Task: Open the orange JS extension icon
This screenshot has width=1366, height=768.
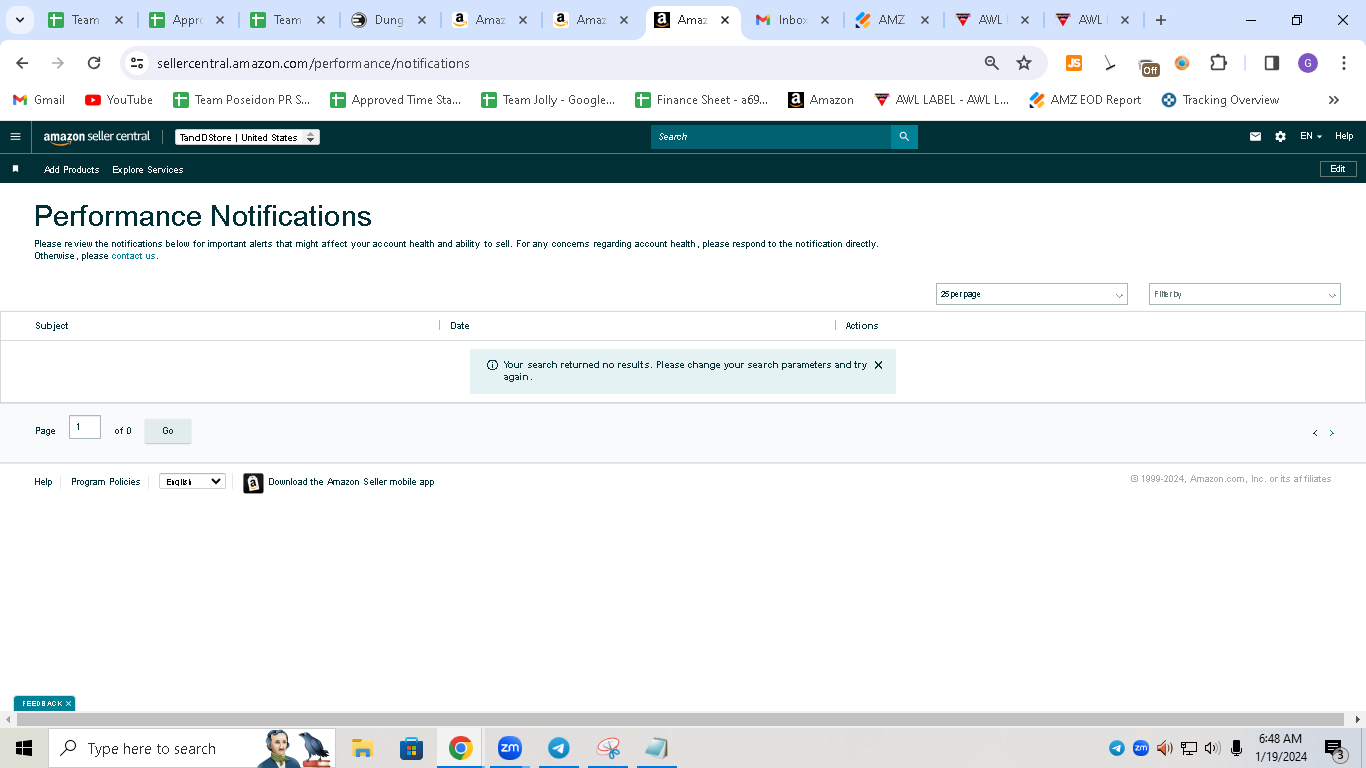Action: pos(1074,63)
